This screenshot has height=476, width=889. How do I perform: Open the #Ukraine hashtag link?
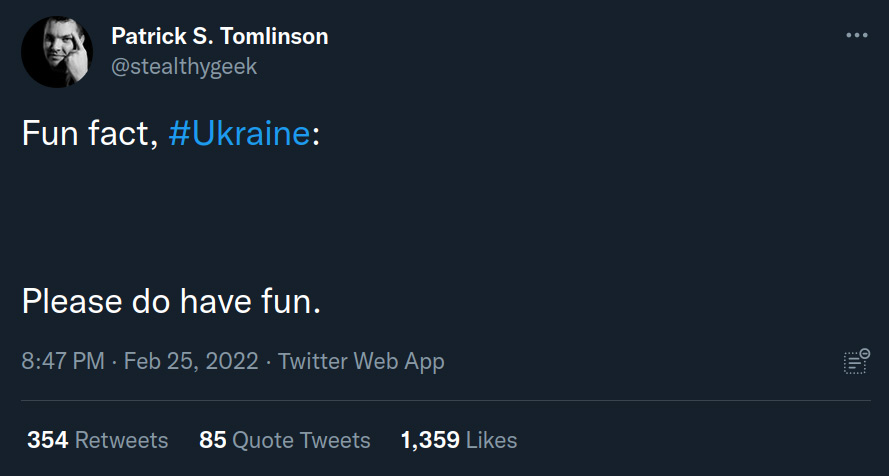239,134
